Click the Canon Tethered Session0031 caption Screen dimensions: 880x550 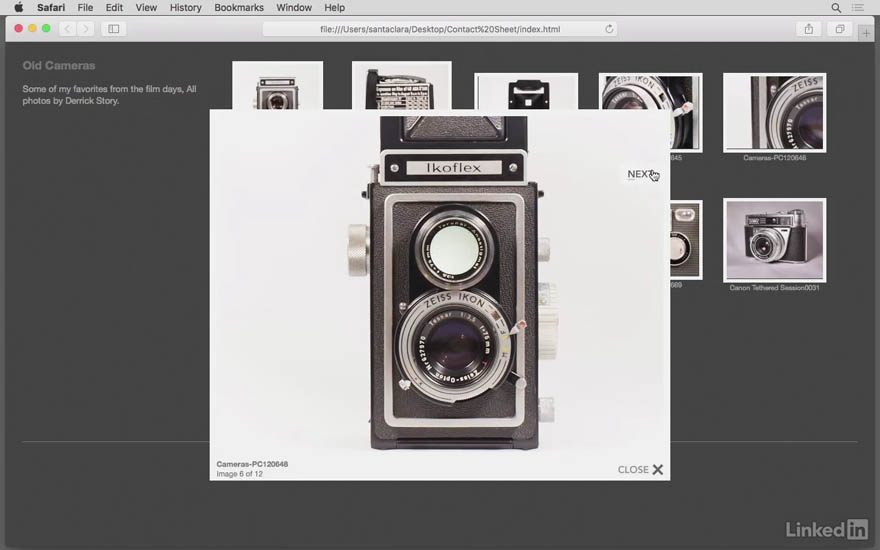coord(774,288)
